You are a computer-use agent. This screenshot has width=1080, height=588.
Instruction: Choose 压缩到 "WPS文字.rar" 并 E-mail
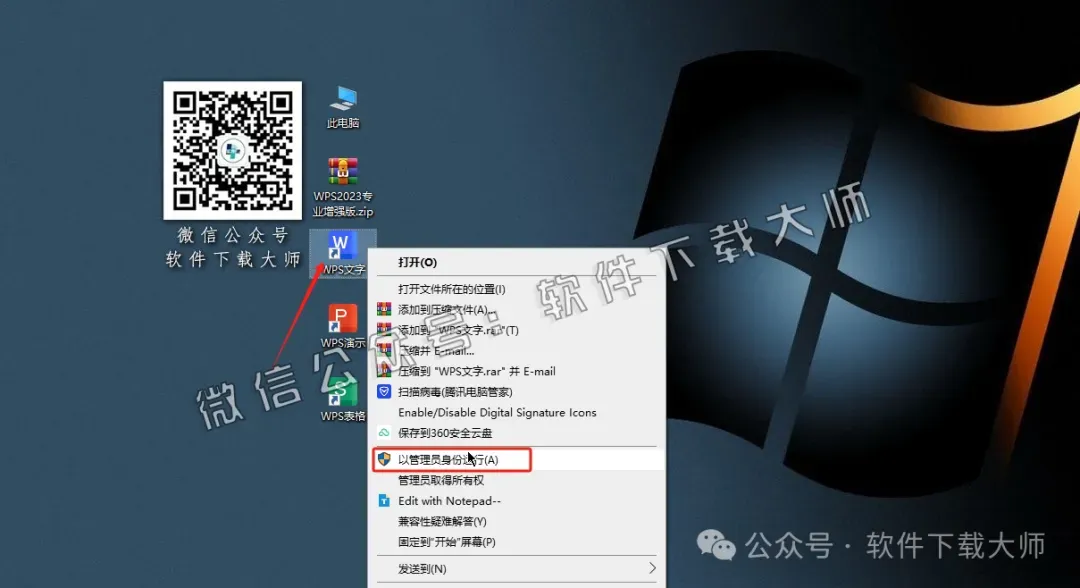517,372
